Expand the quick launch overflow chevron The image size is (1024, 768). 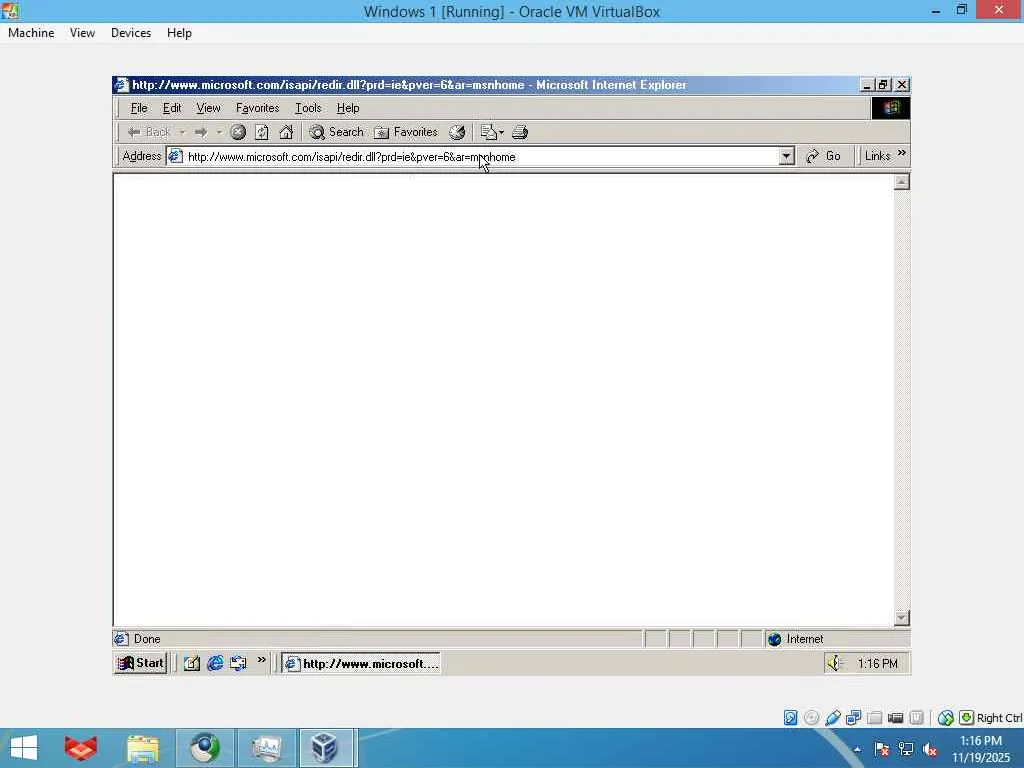pos(261,660)
